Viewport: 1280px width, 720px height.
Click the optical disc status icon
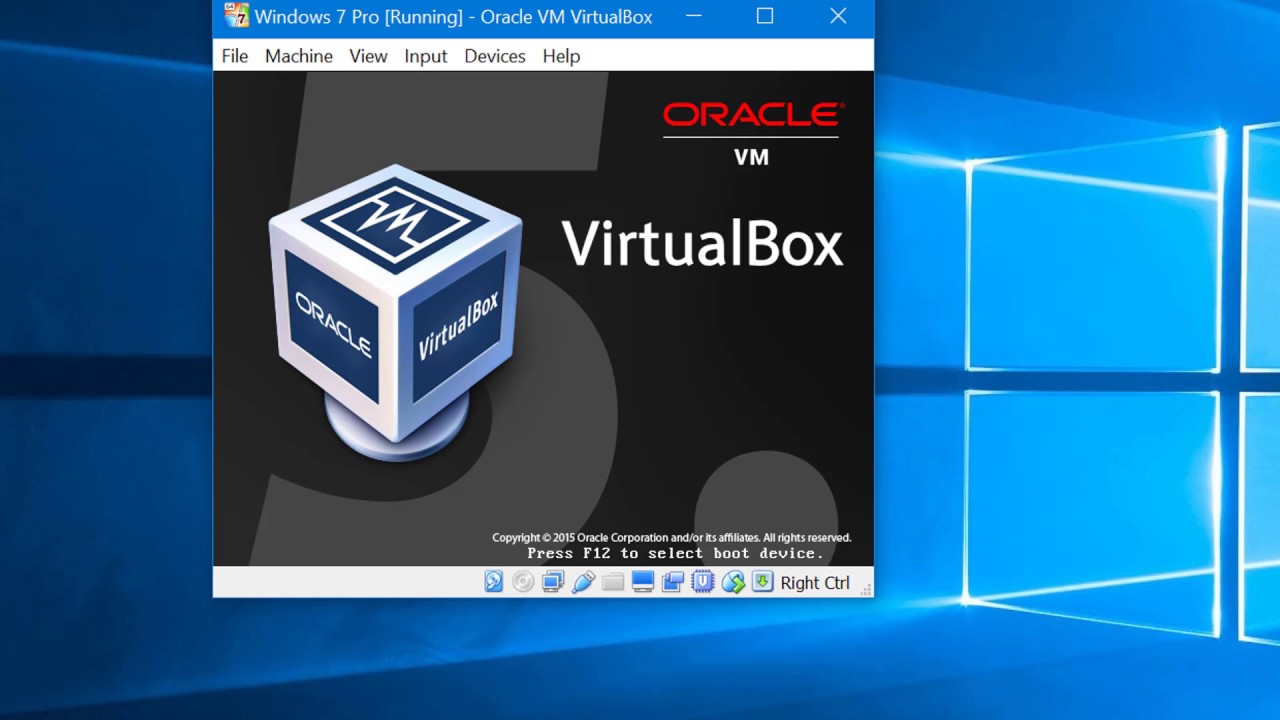(523, 582)
